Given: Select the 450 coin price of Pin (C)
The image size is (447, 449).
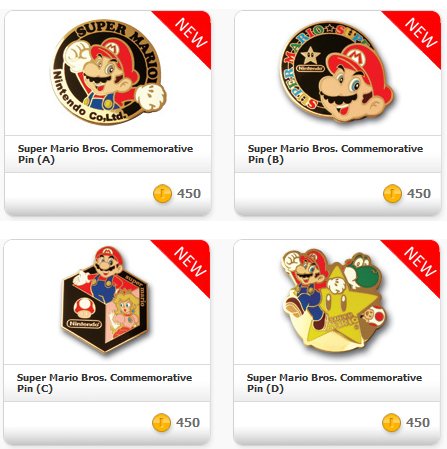Looking at the screenshot, I should point(188,423).
